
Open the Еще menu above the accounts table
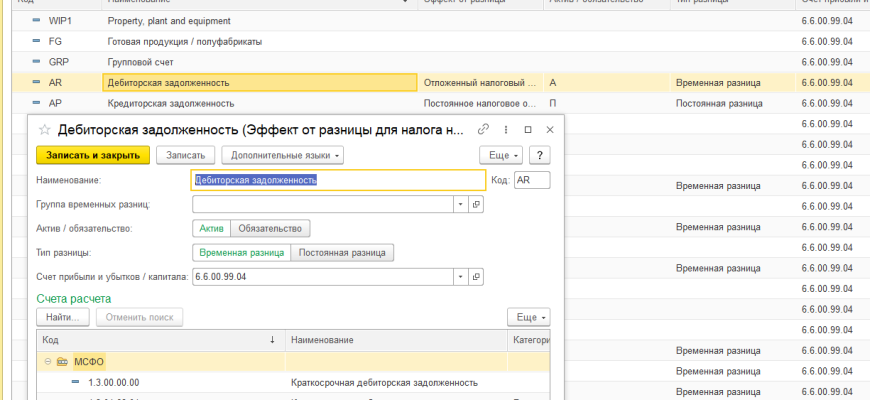pyautogui.click(x=529, y=317)
